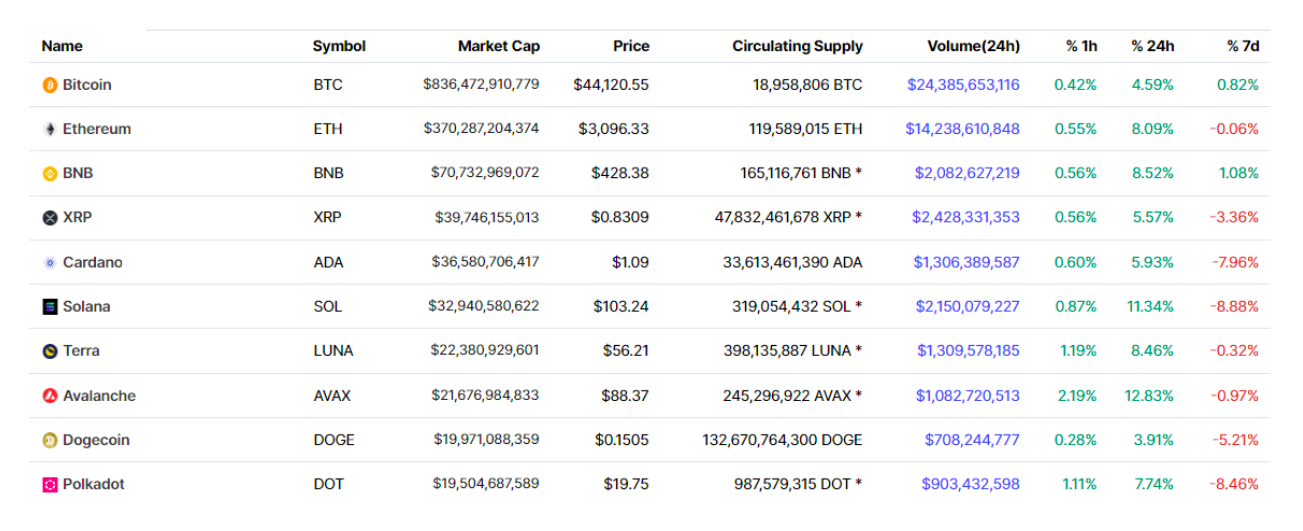The height and width of the screenshot is (531, 1303).
Task: Click the BNB coin icon
Action: coord(50,174)
